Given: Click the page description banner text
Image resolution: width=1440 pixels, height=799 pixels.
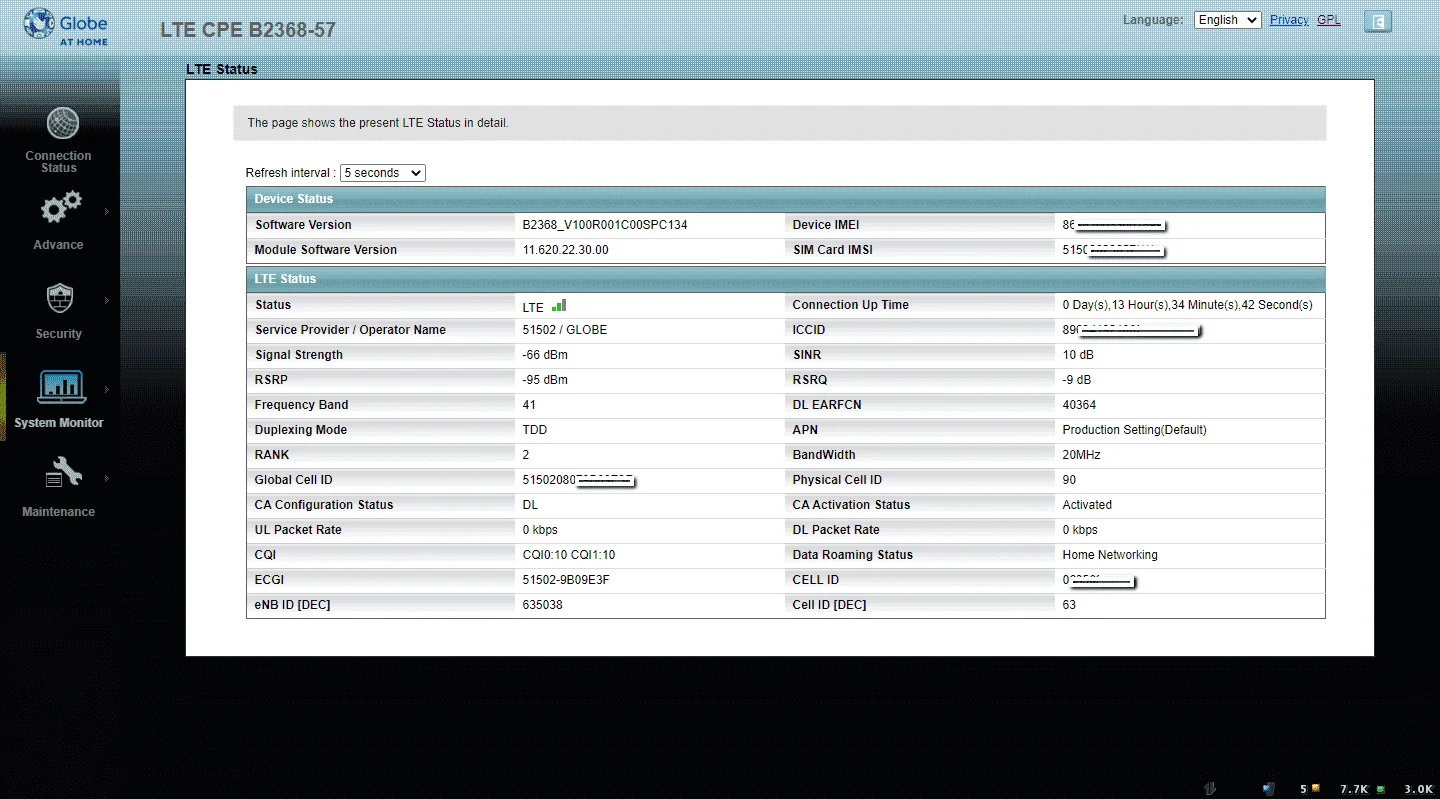Looking at the screenshot, I should pos(378,123).
